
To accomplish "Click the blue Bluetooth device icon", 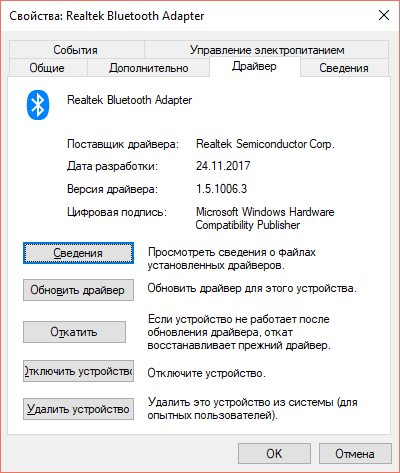I will [x=38, y=105].
